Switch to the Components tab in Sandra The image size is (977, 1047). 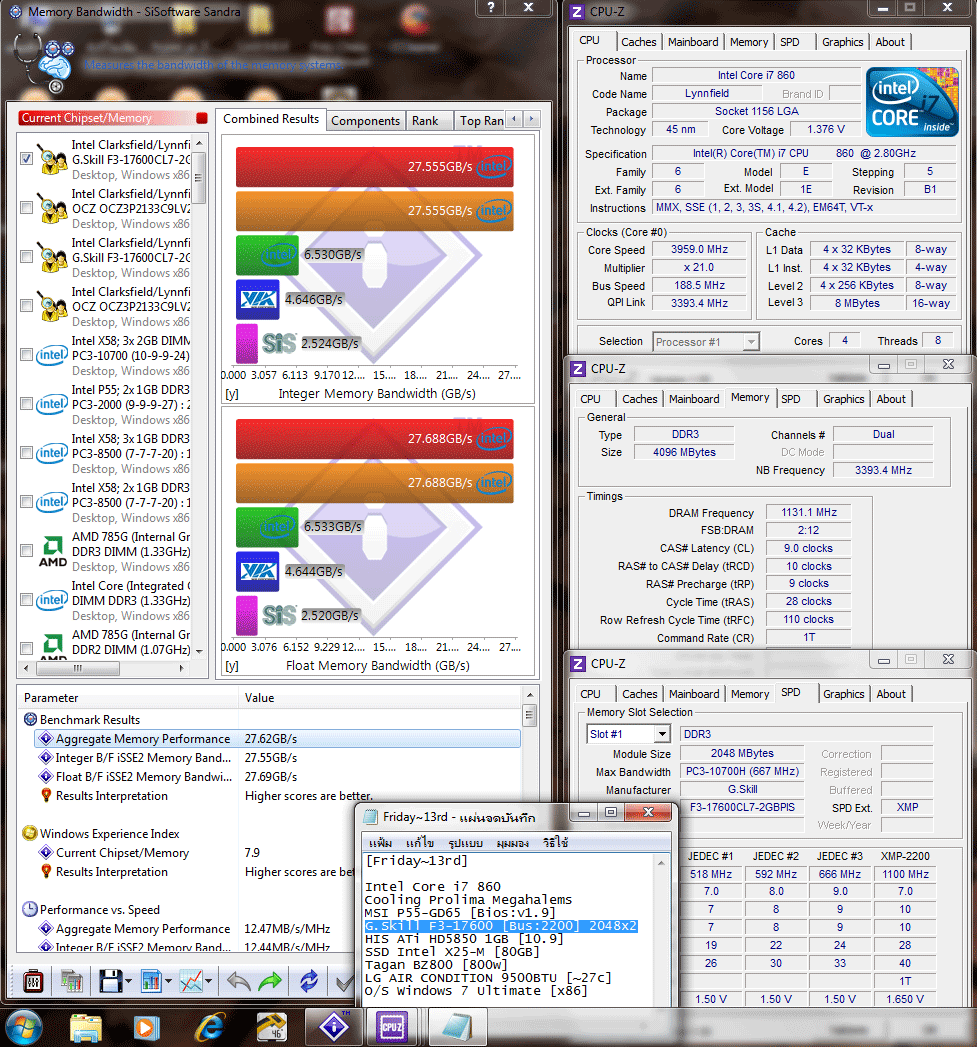click(365, 121)
